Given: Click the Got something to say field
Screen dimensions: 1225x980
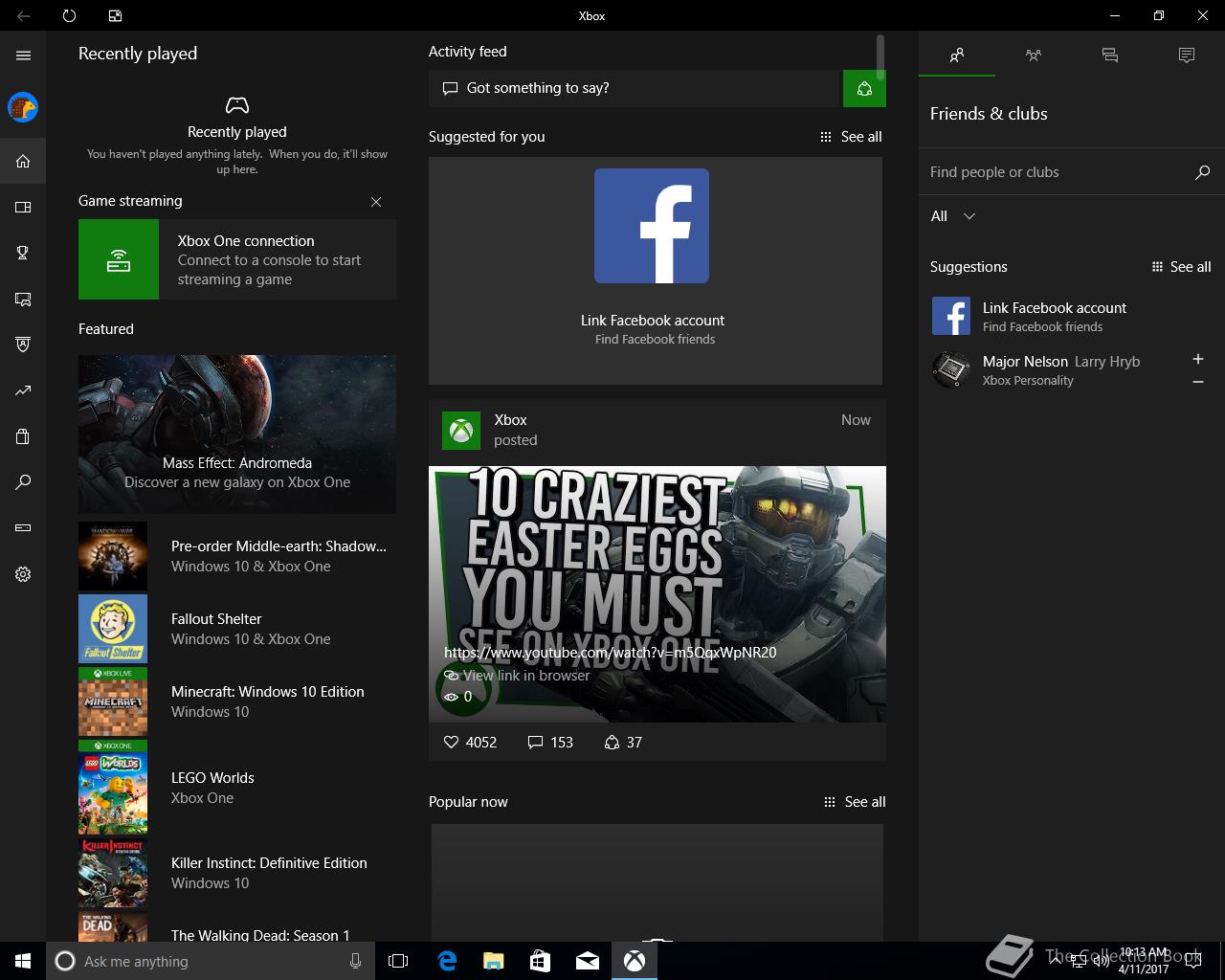Looking at the screenshot, I should click(635, 88).
